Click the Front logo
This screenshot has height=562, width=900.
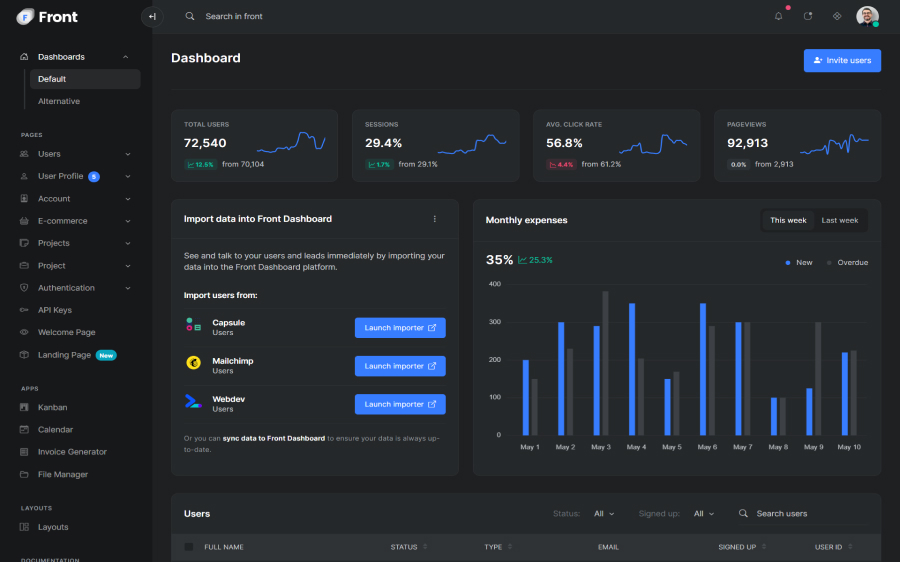(47, 17)
